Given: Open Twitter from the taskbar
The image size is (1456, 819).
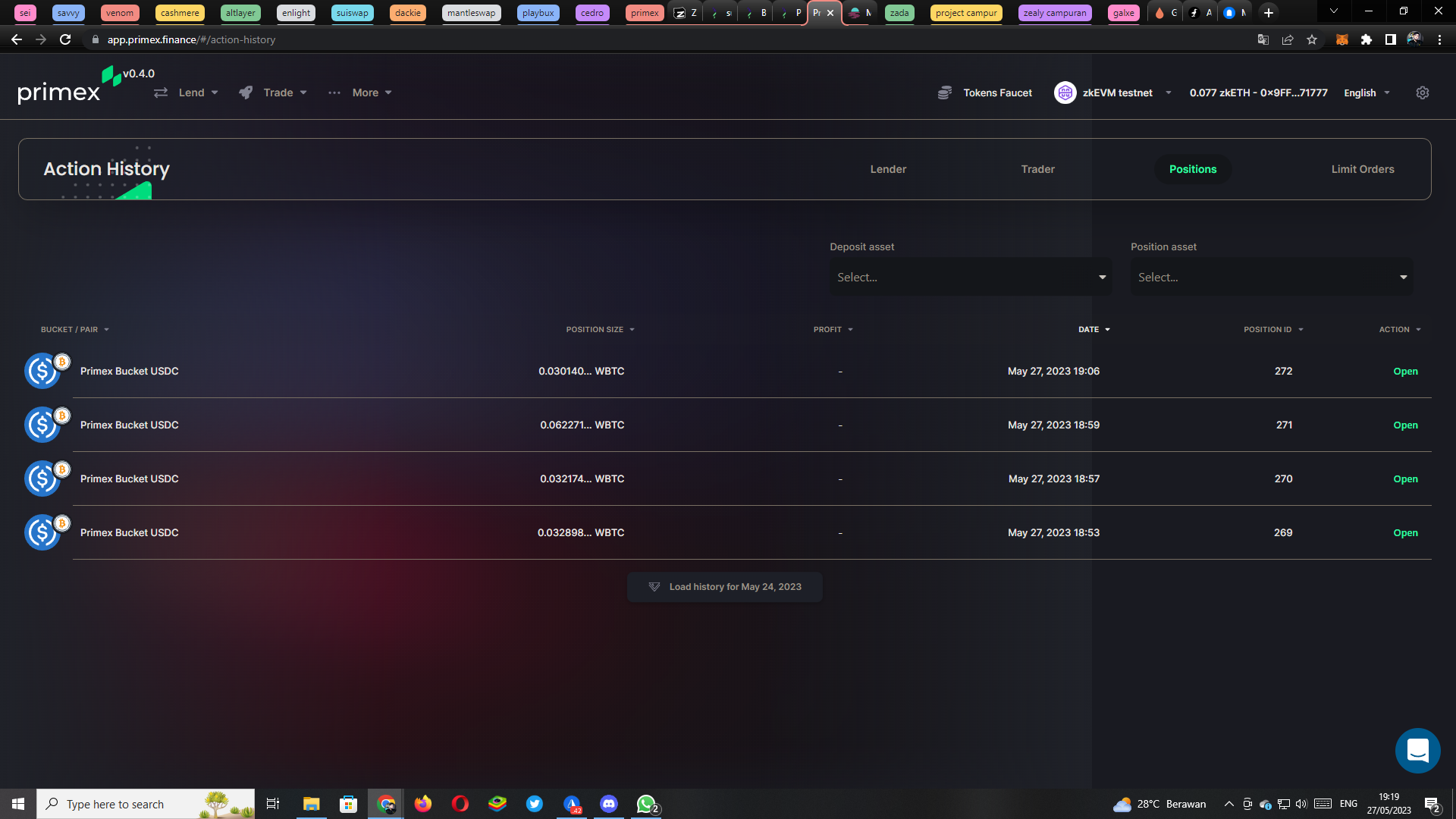Looking at the screenshot, I should pos(535,804).
